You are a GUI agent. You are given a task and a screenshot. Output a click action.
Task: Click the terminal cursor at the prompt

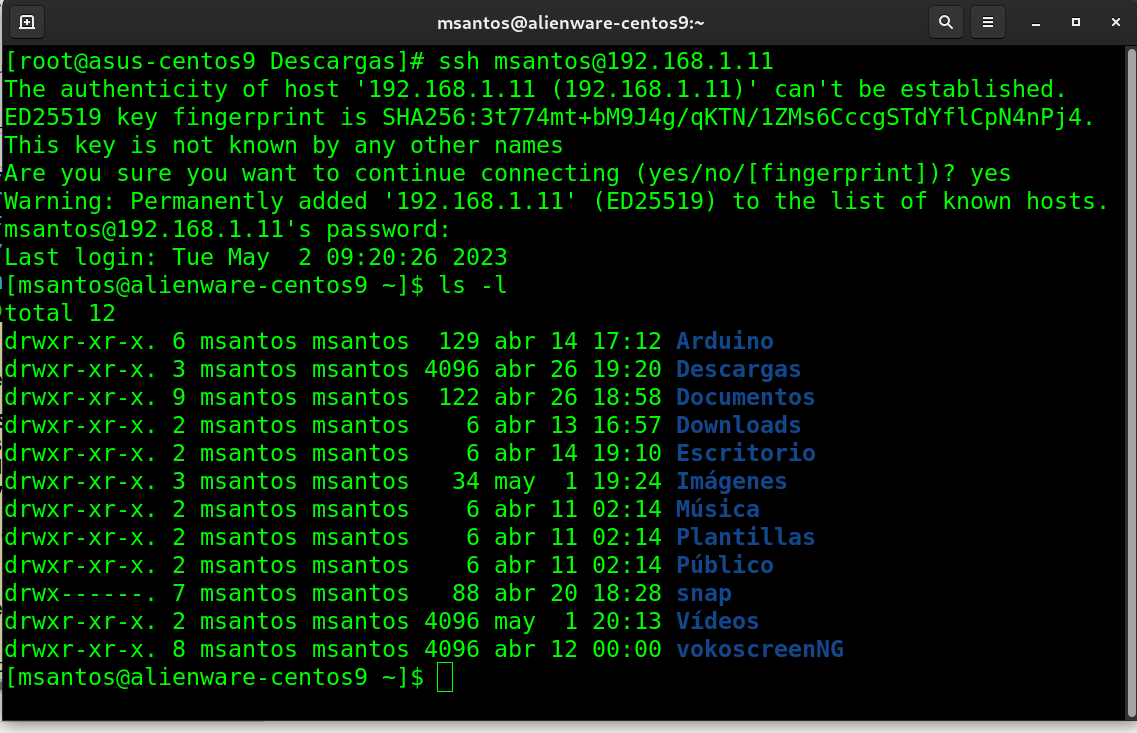pos(445,677)
